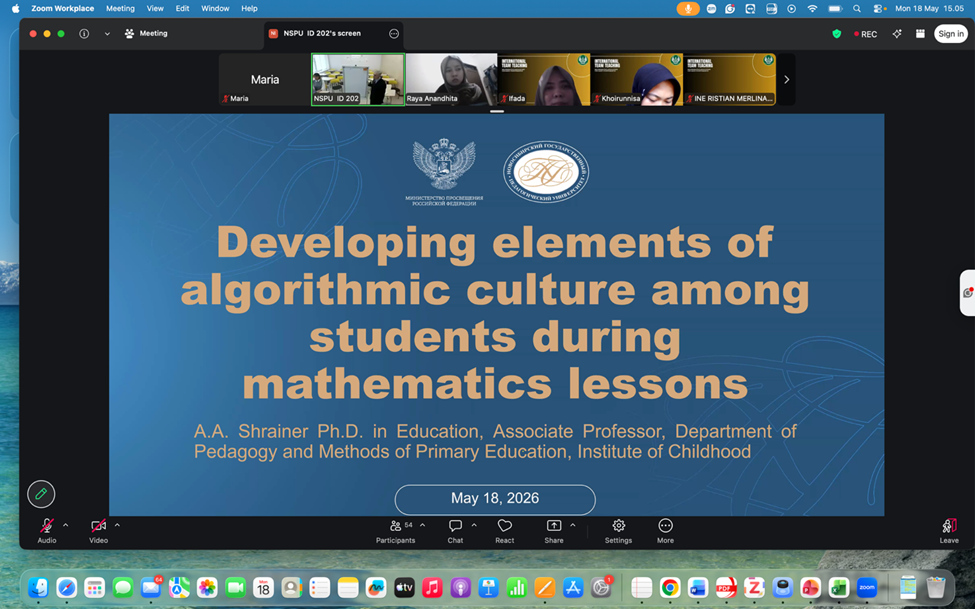Expand the Participants options caret
The image size is (975, 609).
(x=423, y=526)
